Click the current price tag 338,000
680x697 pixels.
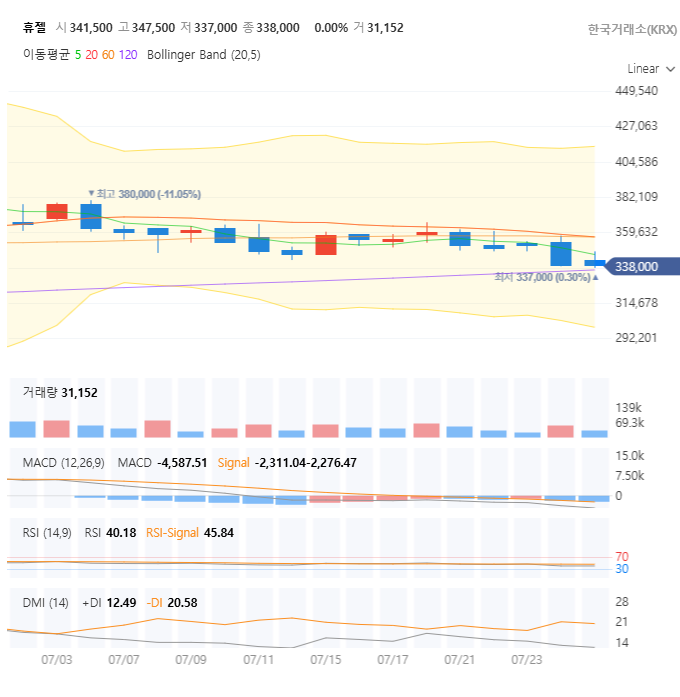point(642,266)
